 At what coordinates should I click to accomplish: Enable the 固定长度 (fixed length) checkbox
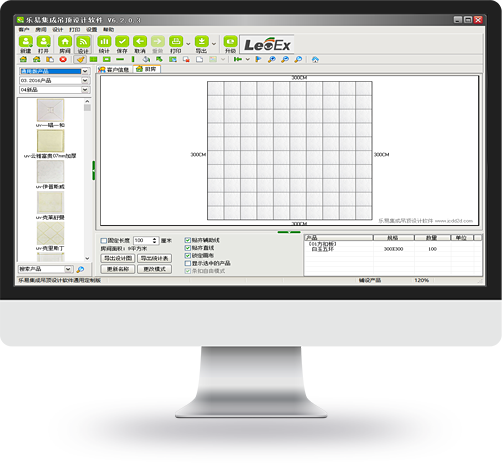(x=104, y=240)
